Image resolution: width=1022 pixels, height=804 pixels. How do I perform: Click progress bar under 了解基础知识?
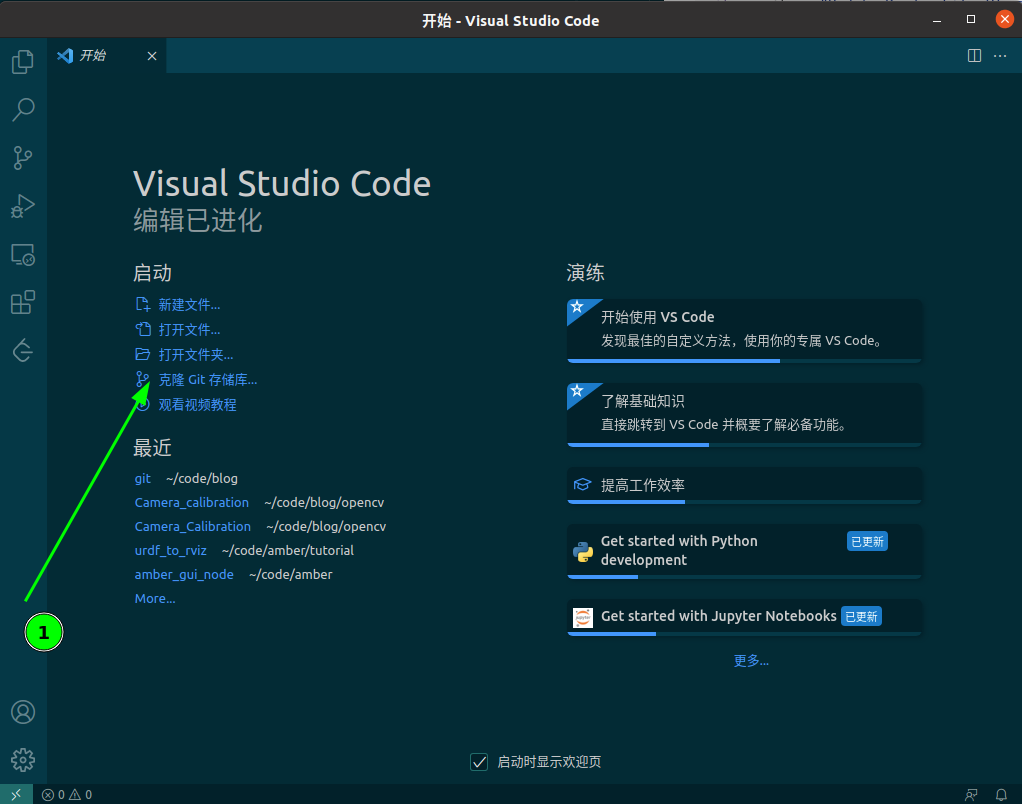(744, 445)
